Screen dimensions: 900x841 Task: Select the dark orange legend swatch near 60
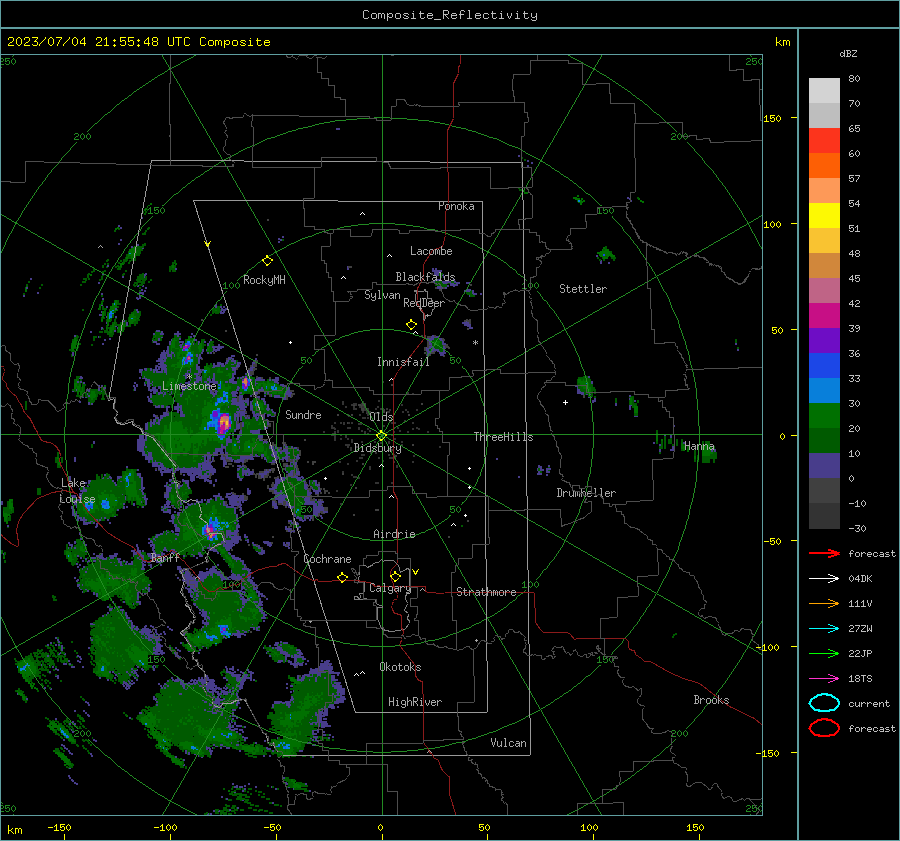point(824,165)
